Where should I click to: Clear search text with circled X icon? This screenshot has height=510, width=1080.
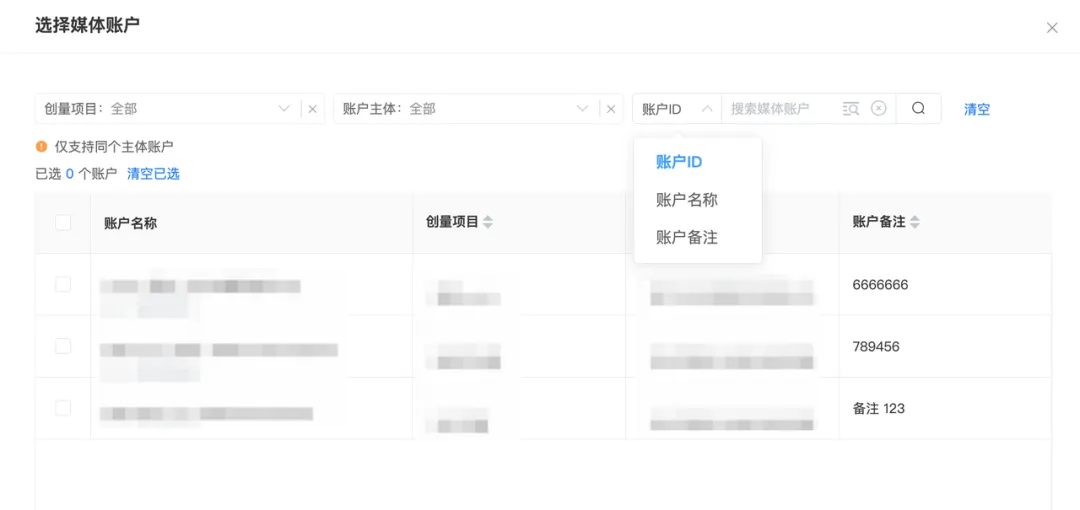tap(878, 109)
